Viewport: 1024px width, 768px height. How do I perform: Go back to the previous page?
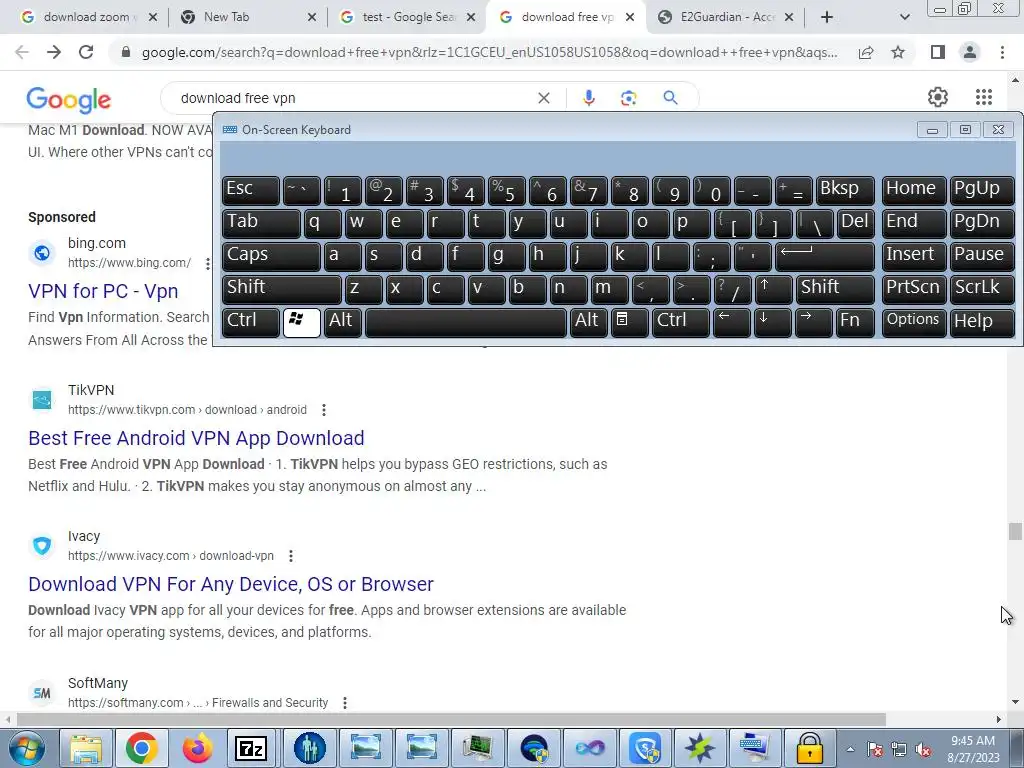click(x=22, y=52)
